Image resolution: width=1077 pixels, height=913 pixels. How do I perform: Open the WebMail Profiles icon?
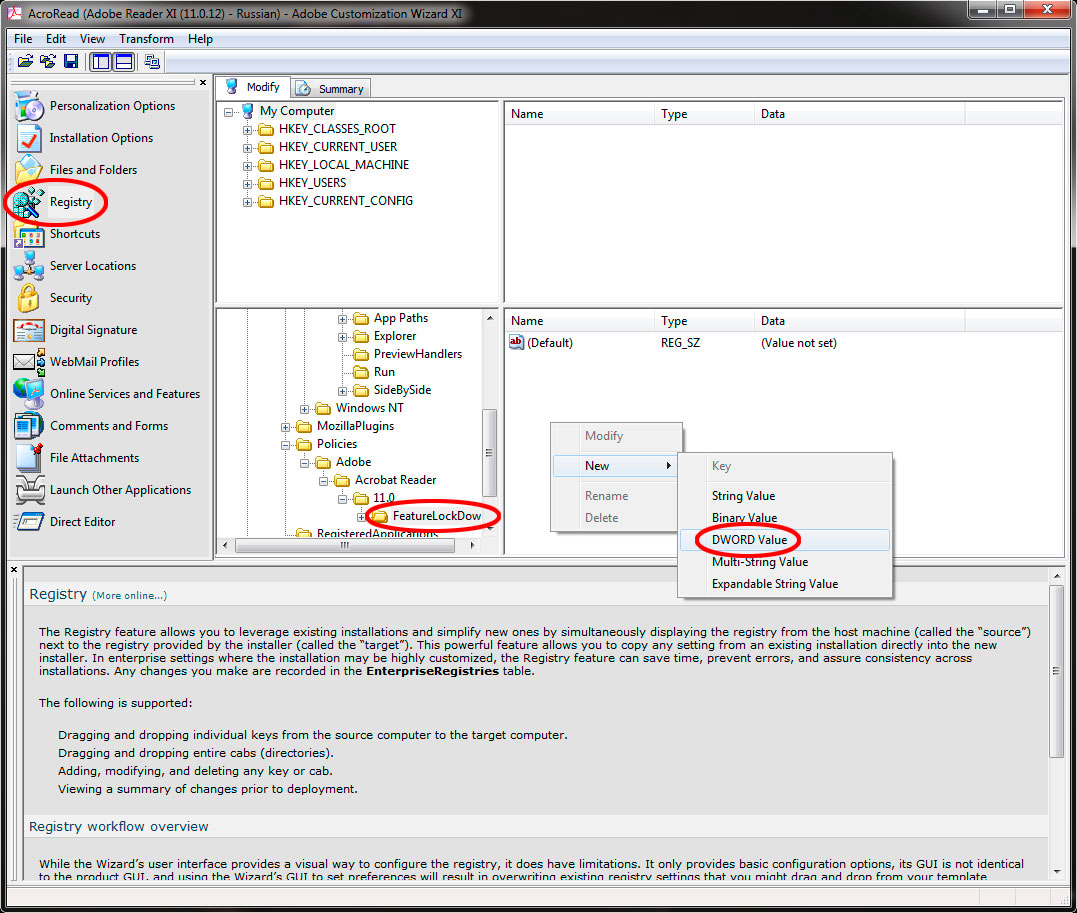pyautogui.click(x=29, y=362)
